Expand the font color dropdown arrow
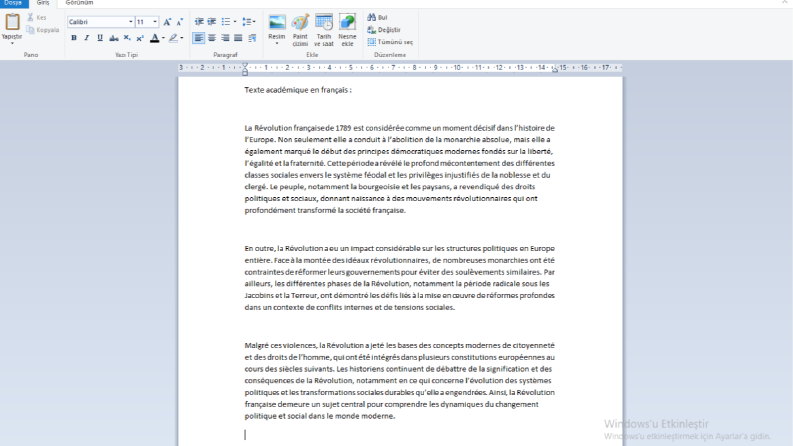793x446 pixels. coord(163,38)
